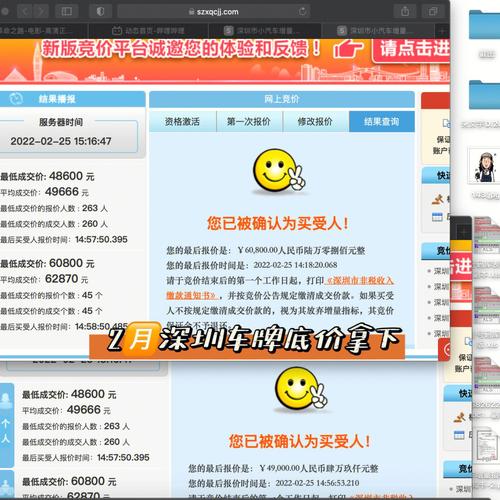Viewport: 500px width, 500px height.
Task: Click the upper smiley face victory icon
Action: (x=279, y=171)
